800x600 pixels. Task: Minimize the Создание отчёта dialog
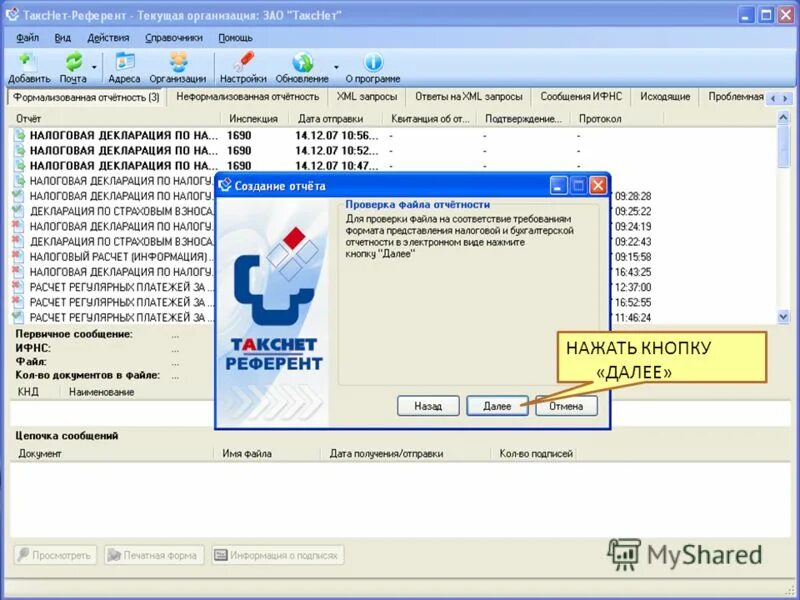coord(559,186)
